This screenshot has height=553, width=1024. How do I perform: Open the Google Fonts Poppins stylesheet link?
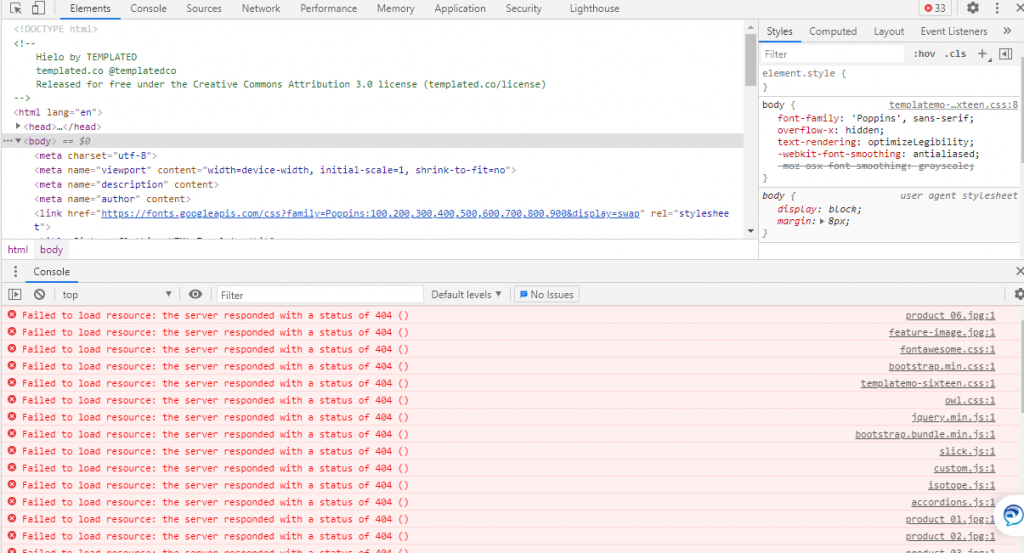click(x=370, y=213)
